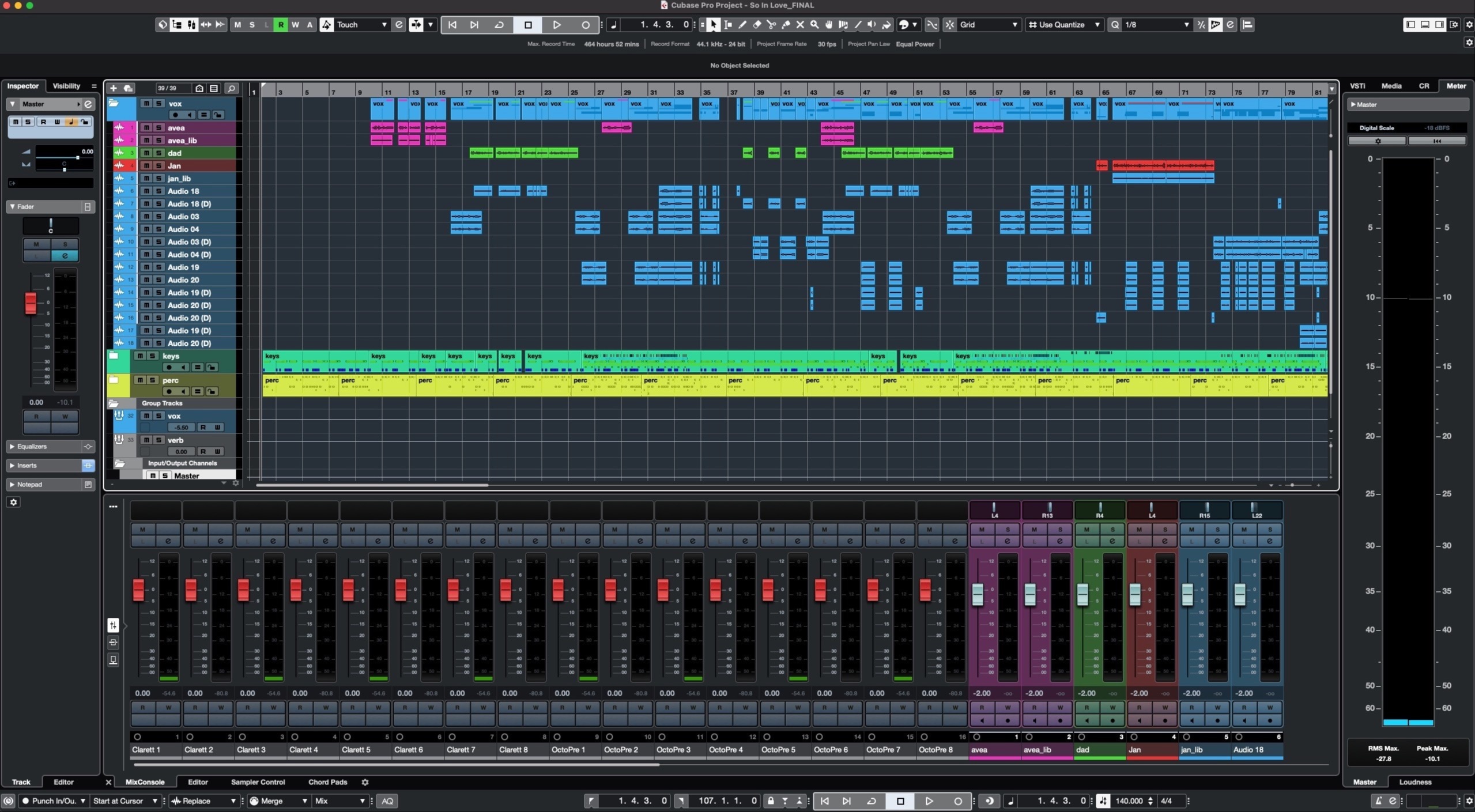Screen dimensions: 1475x812
Task: Click the tempo field showing 140.000
Action: point(1129,800)
